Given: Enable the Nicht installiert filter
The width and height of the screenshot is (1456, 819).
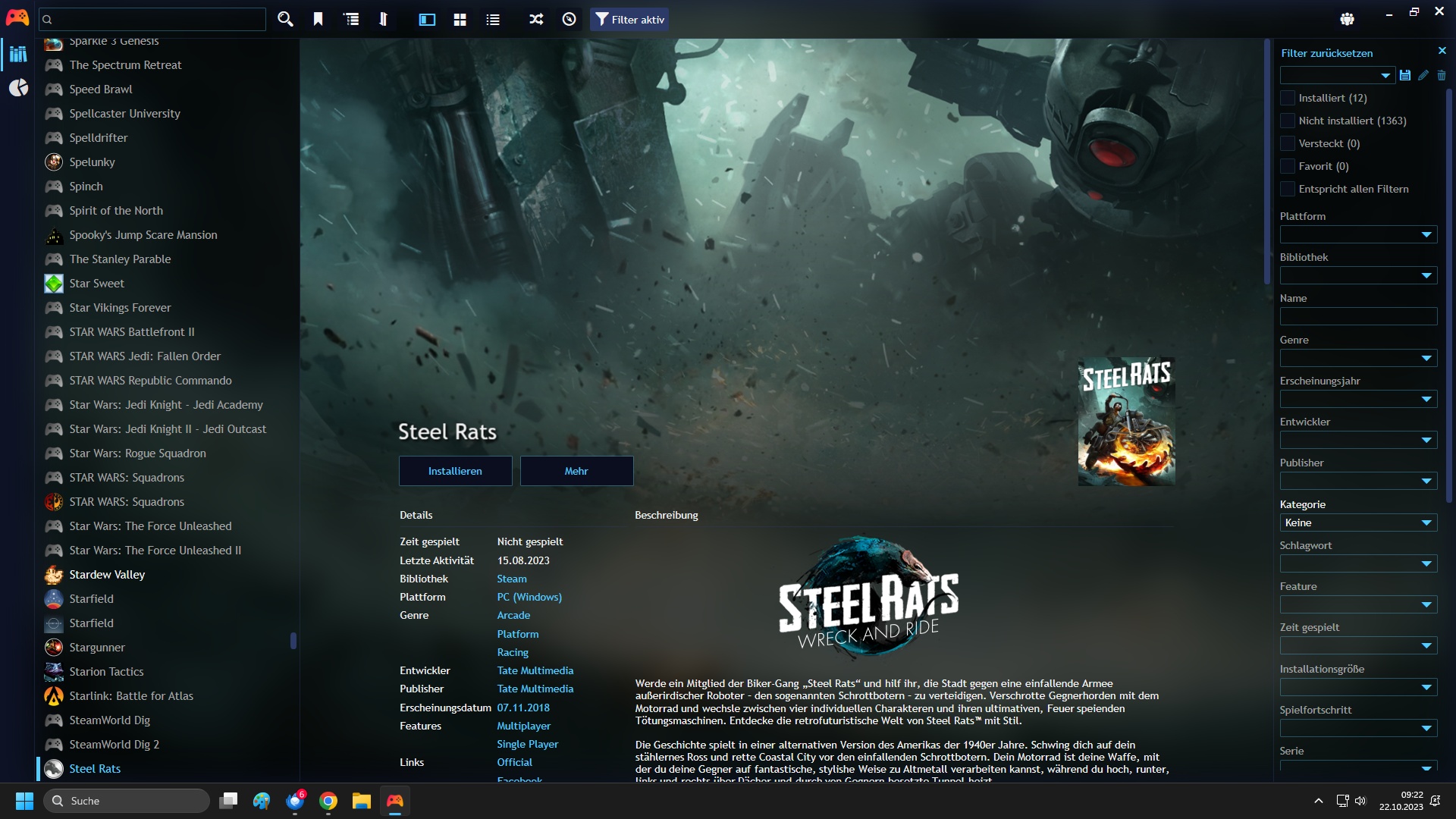Looking at the screenshot, I should point(1288,121).
